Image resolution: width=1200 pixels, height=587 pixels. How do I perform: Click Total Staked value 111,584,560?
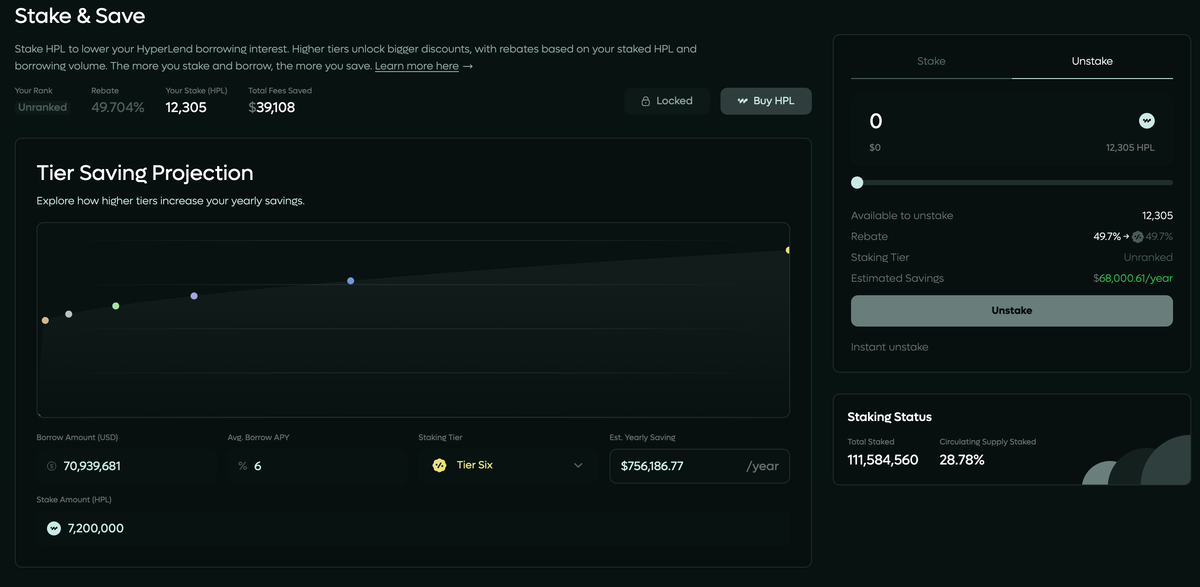coord(883,460)
